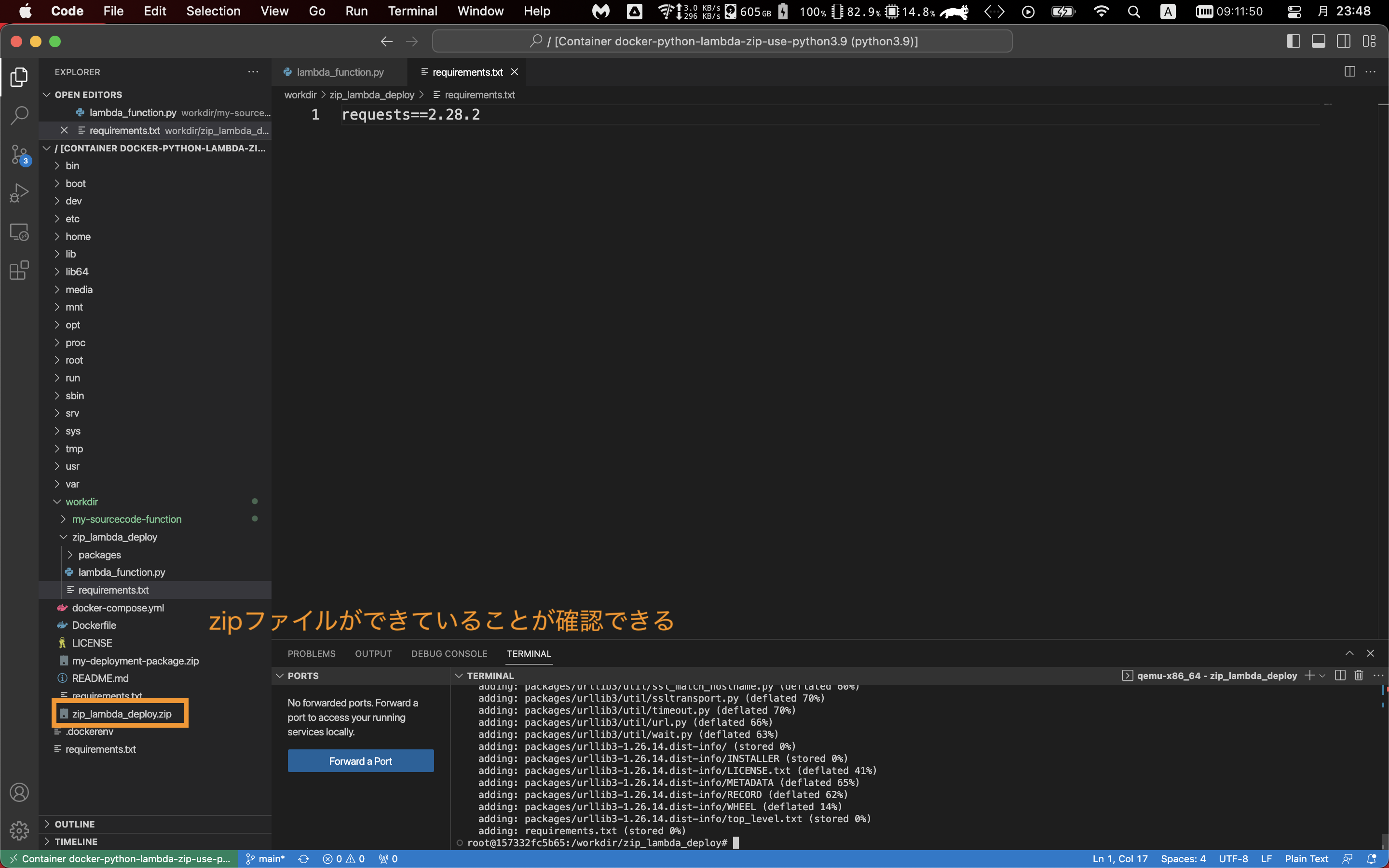Open the Accounts icon in activity bar
1389x868 pixels.
click(x=19, y=792)
